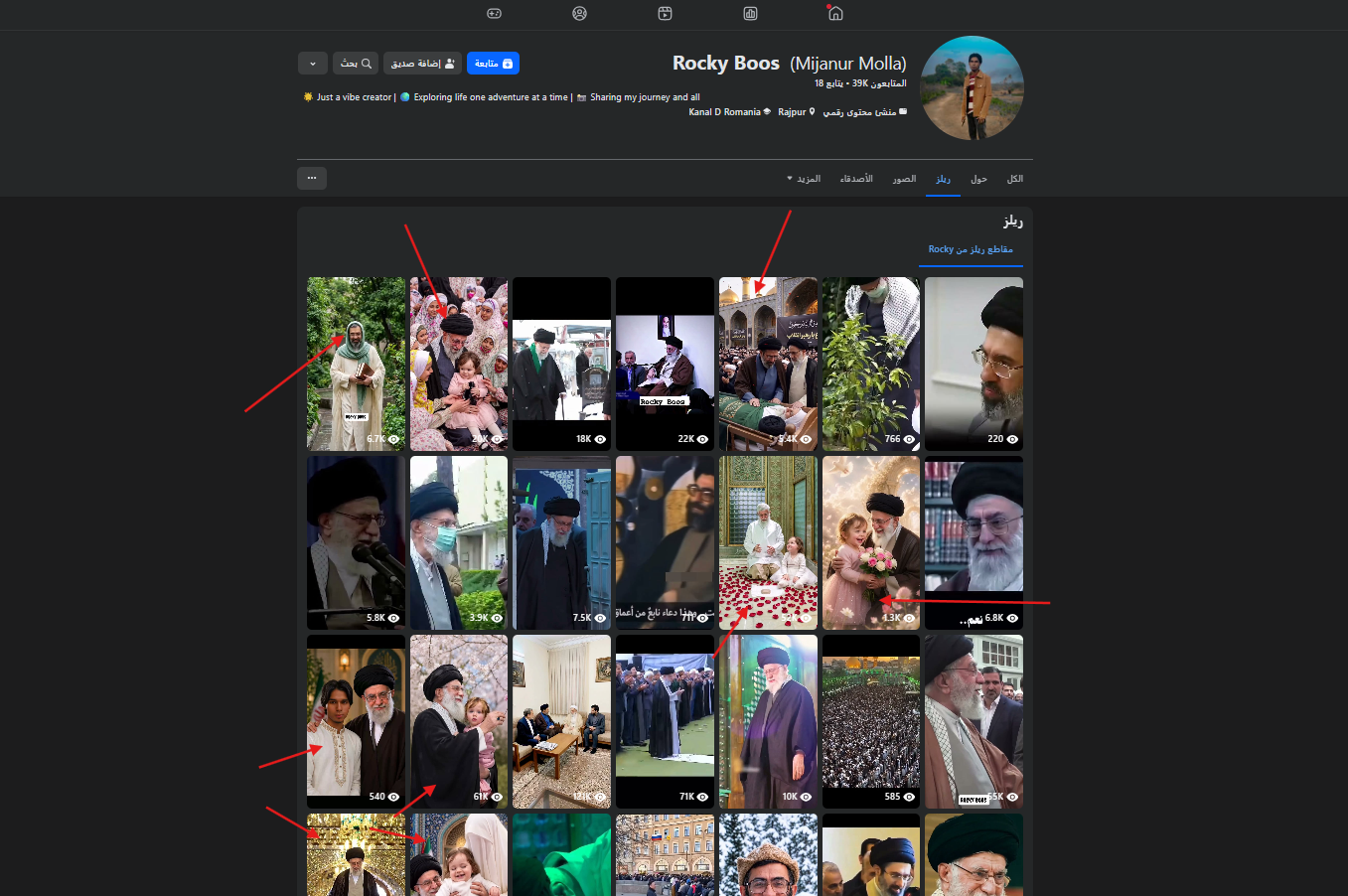Select the ريلز tab
1348x896 pixels.
(943, 179)
